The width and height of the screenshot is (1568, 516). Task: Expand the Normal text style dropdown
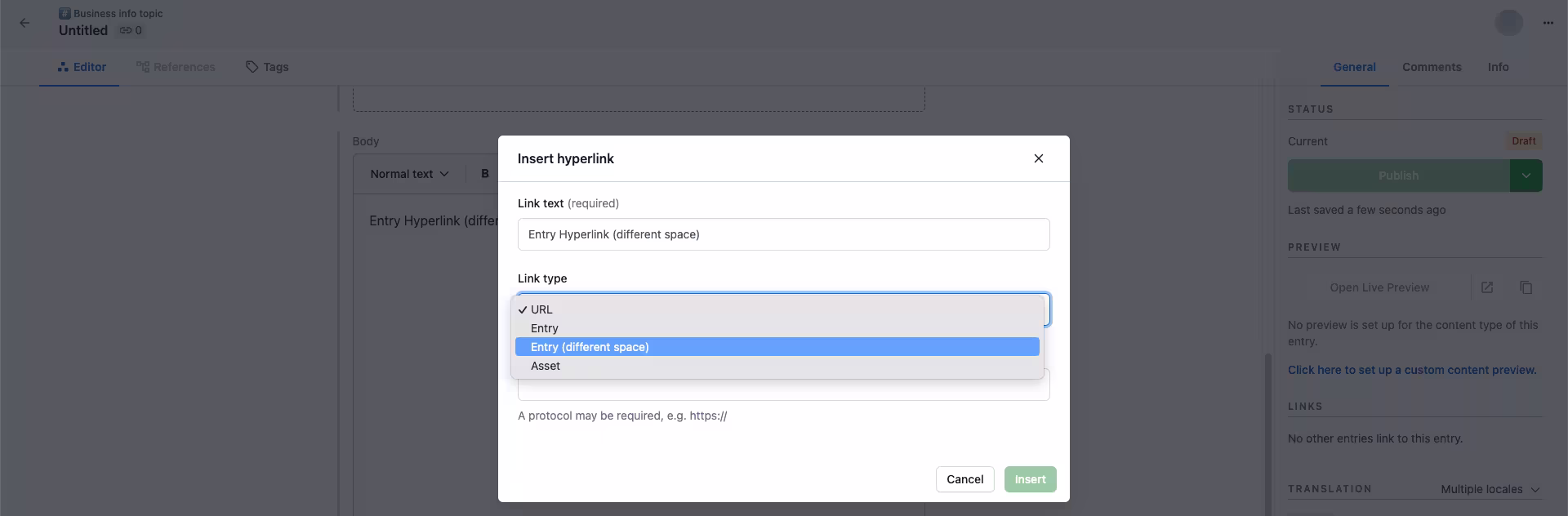pyautogui.click(x=409, y=174)
